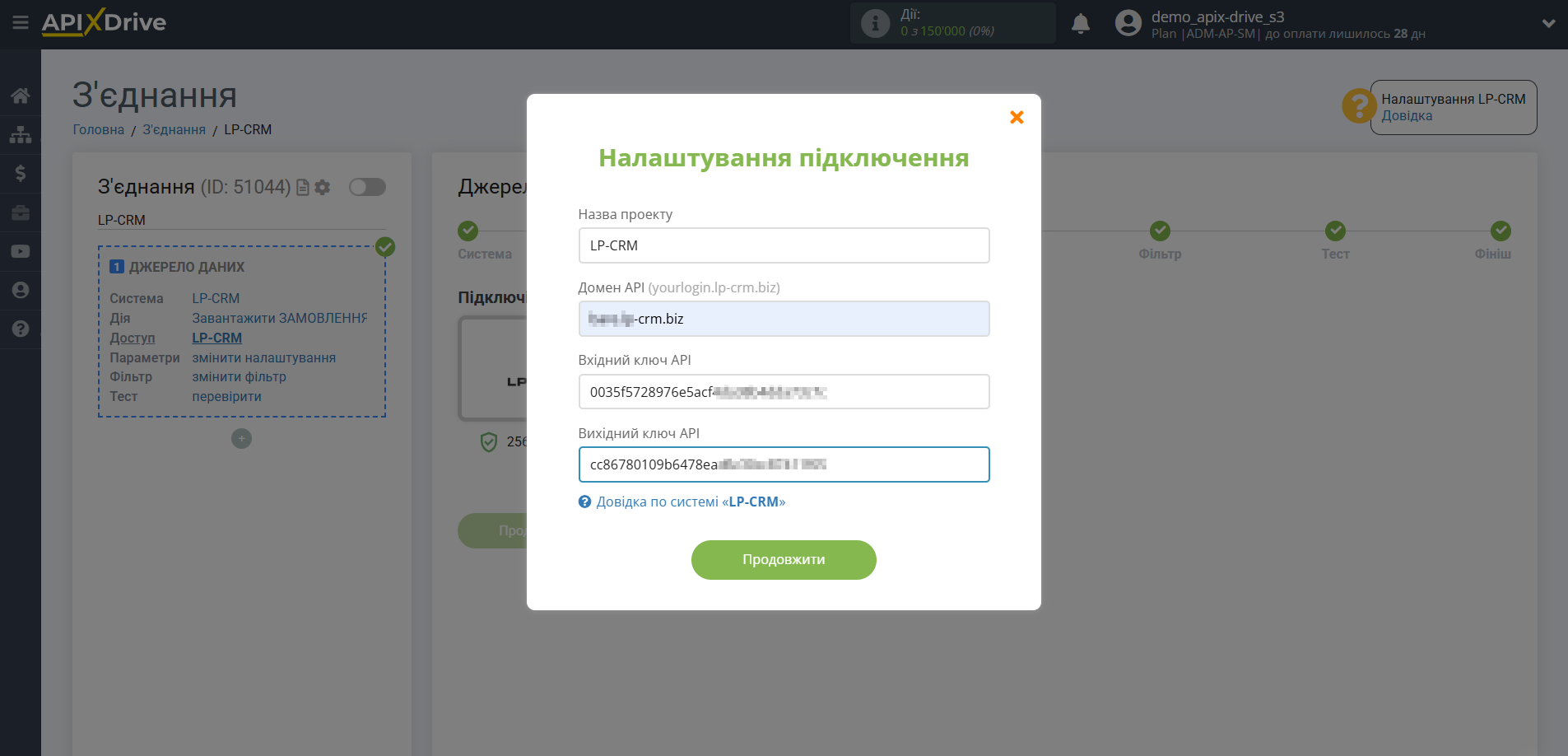Open the home sidebar icon
This screenshot has width=1568, height=756.
(x=21, y=96)
